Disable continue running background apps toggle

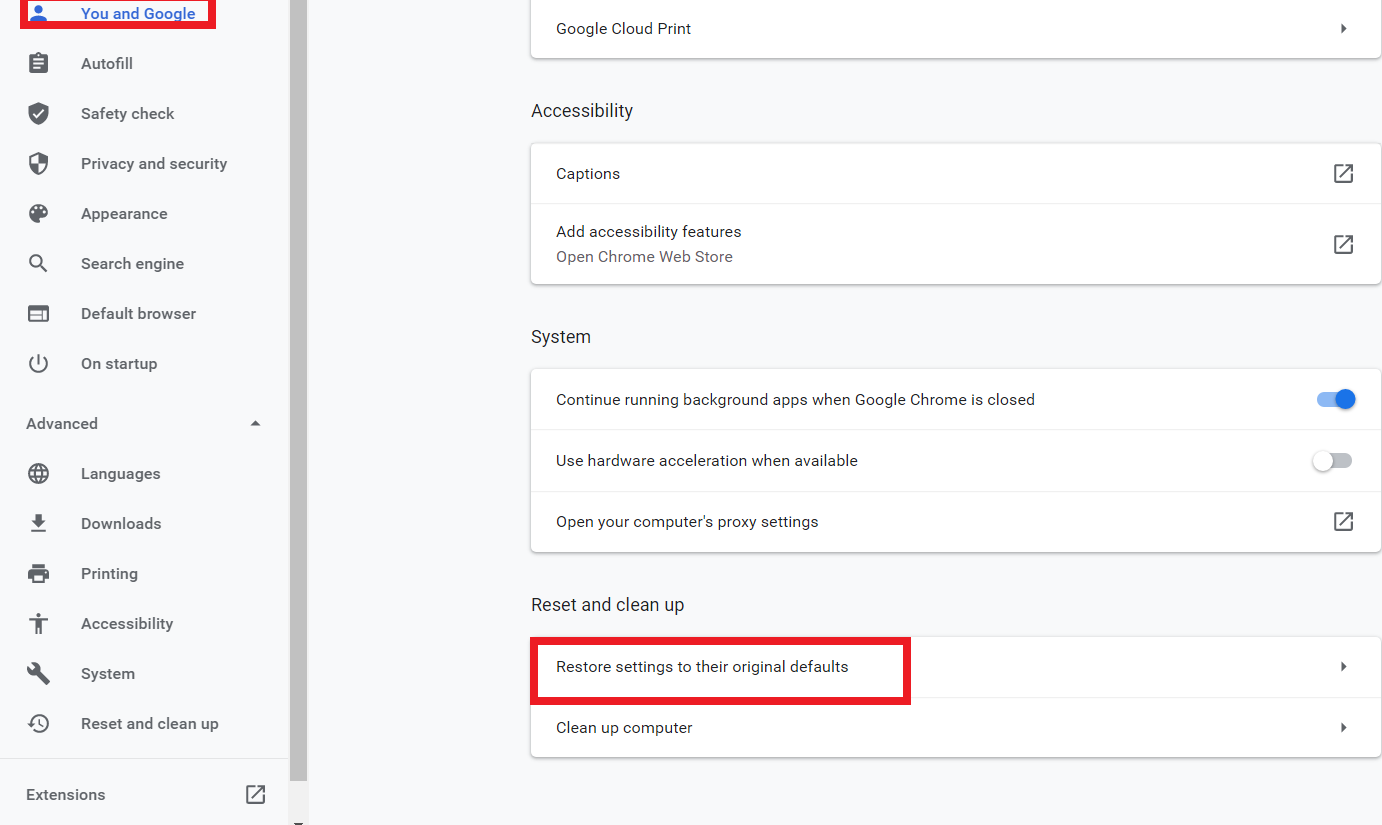coord(1335,400)
